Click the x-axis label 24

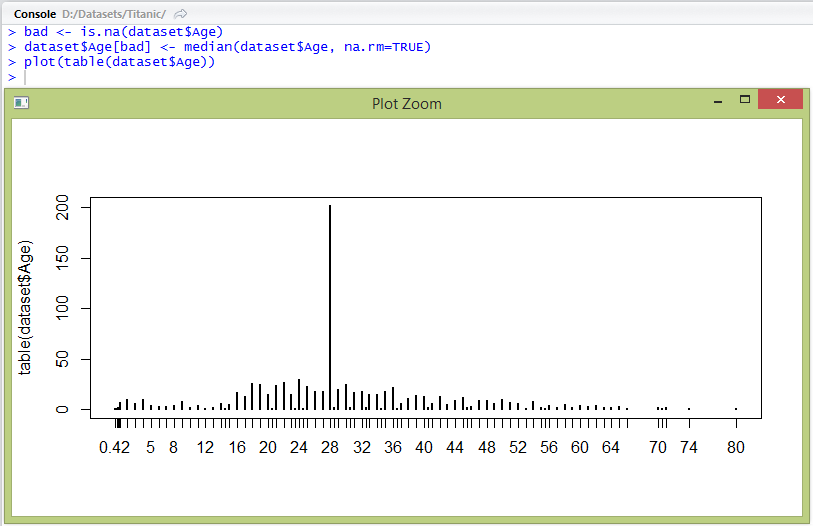[x=299, y=447]
